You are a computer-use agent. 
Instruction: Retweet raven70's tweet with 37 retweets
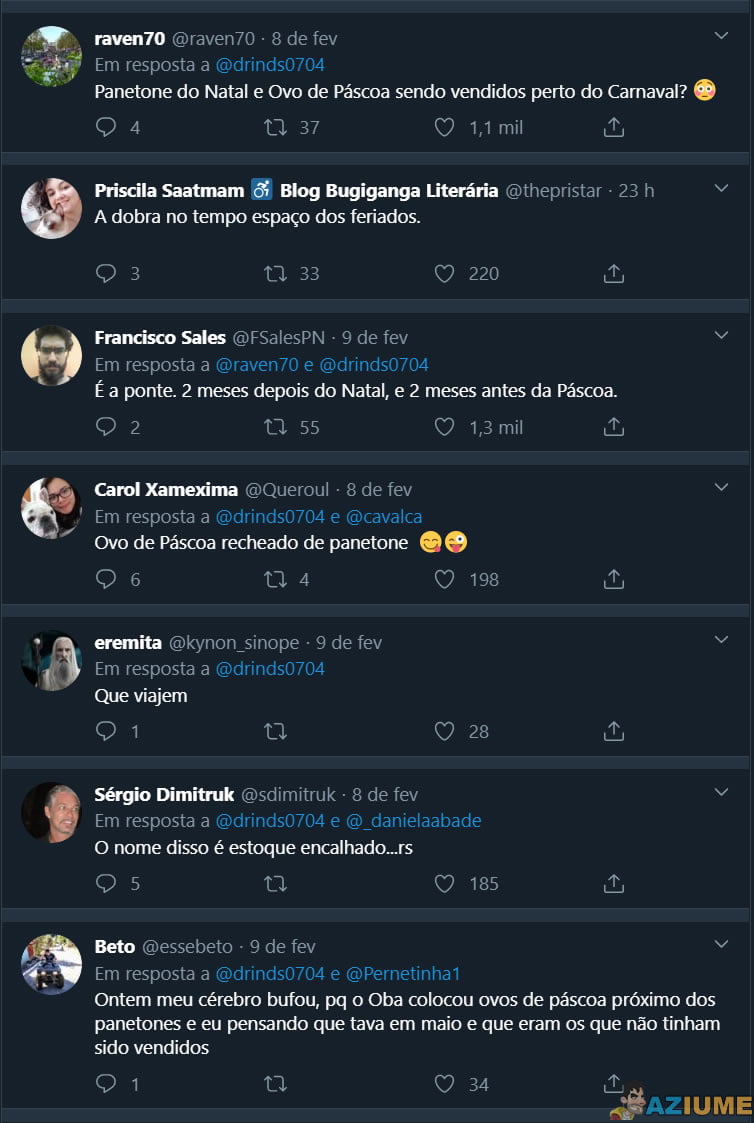click(275, 128)
